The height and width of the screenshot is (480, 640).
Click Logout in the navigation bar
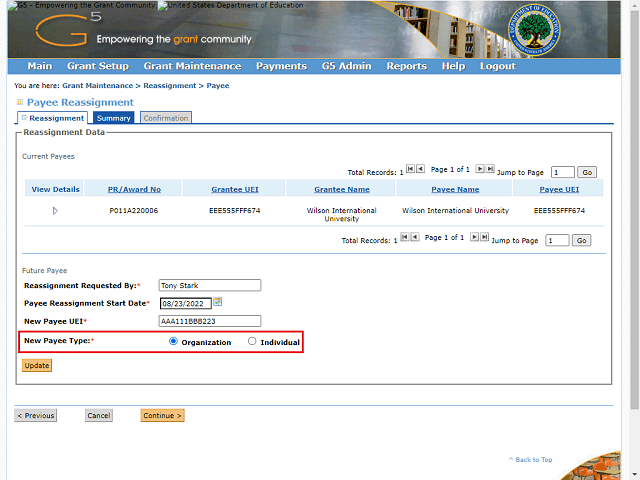498,66
